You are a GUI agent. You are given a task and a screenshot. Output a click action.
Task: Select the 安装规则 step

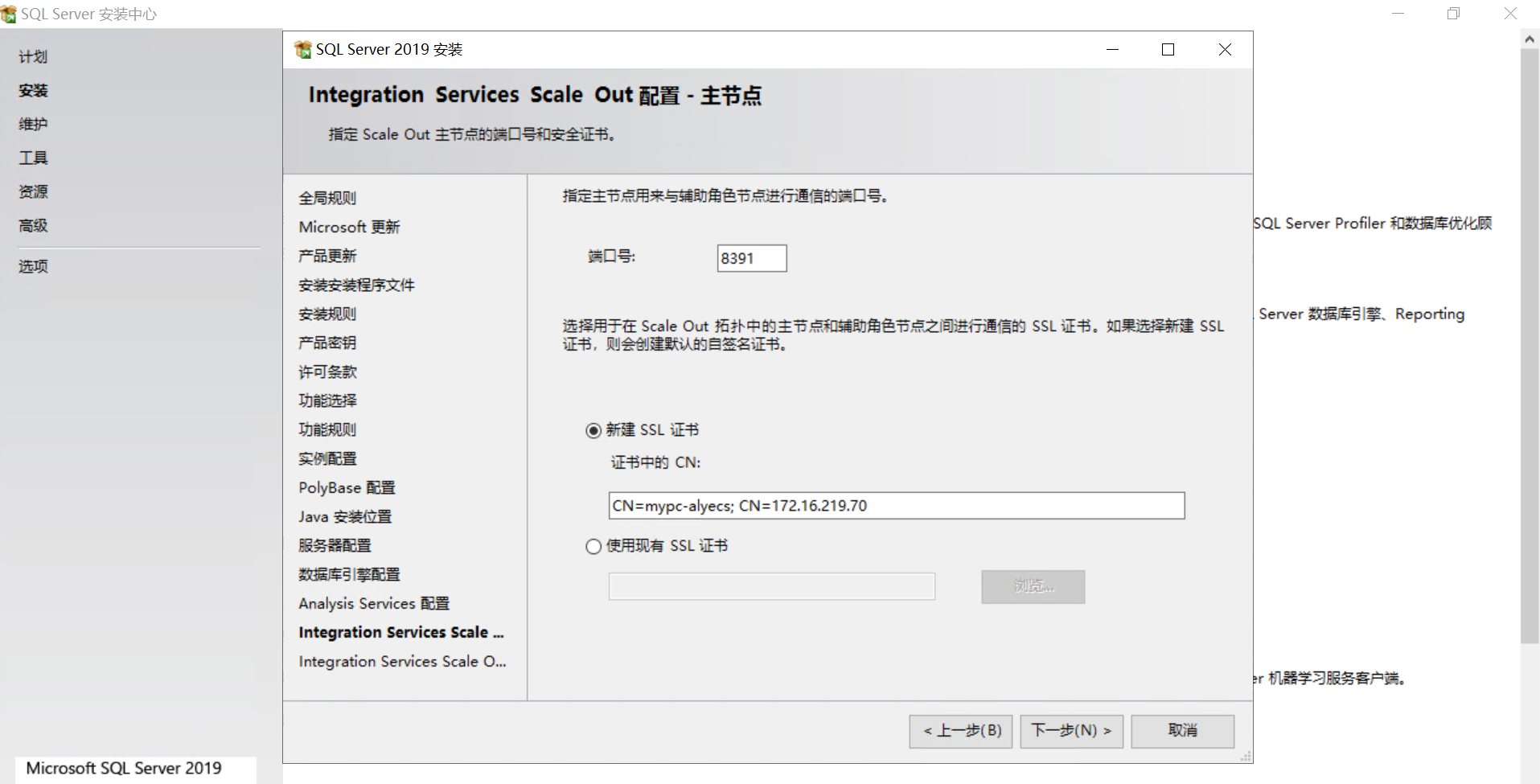(x=327, y=314)
